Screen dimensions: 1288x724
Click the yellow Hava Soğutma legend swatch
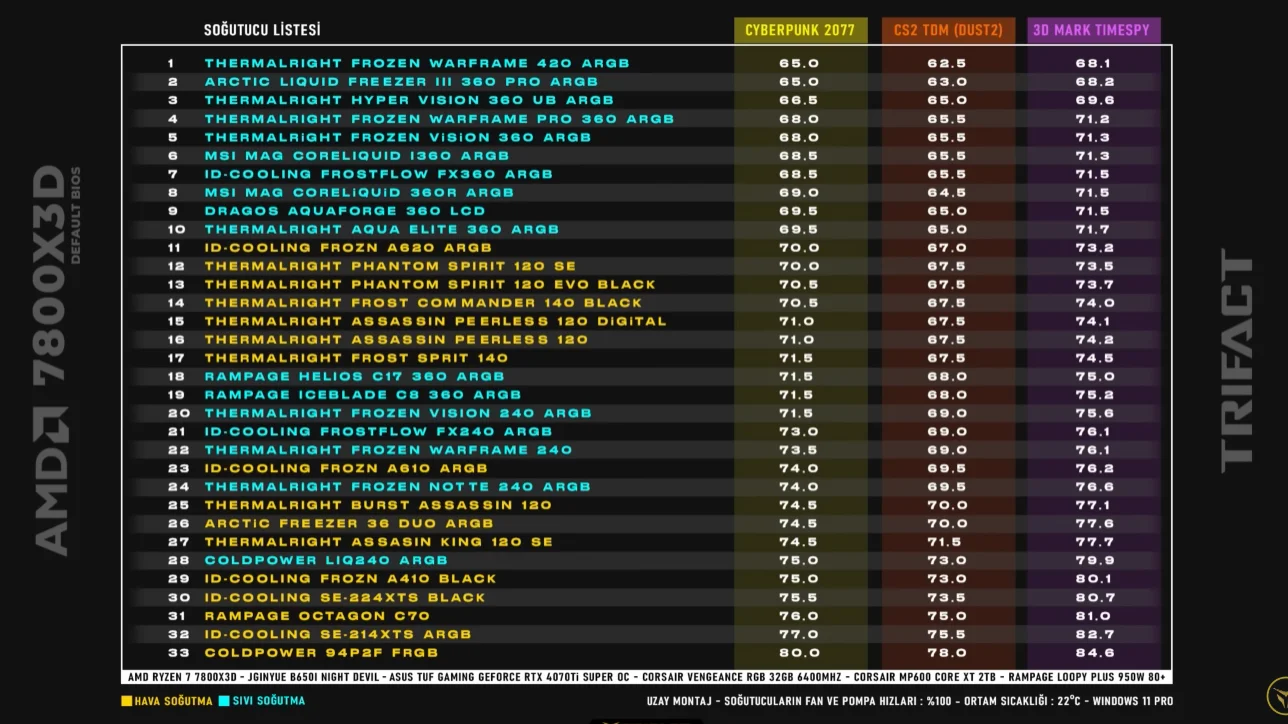click(126, 701)
